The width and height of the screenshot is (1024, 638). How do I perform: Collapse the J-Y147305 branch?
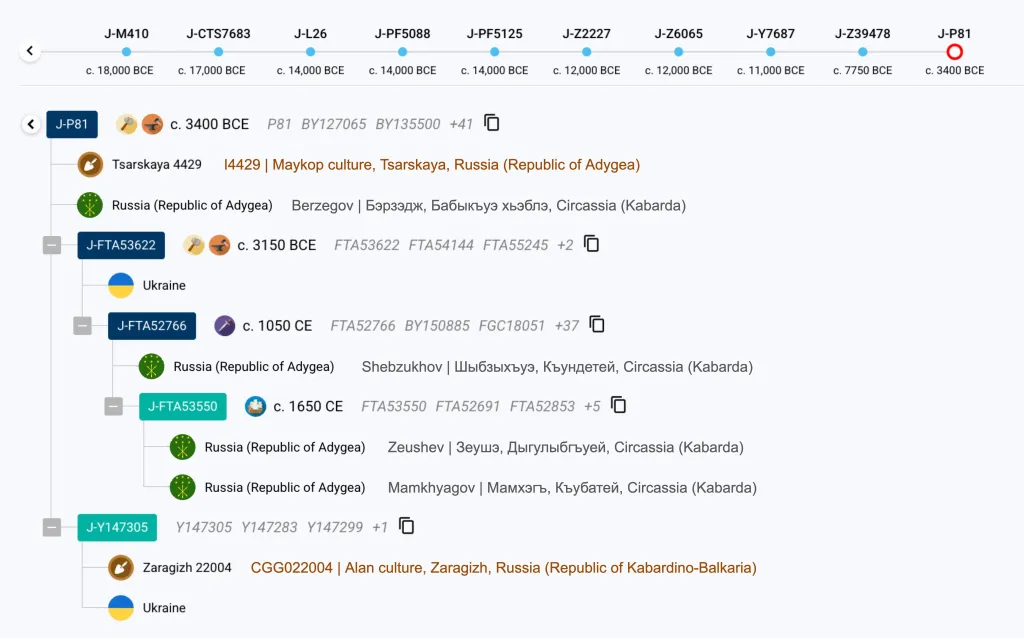(52, 527)
